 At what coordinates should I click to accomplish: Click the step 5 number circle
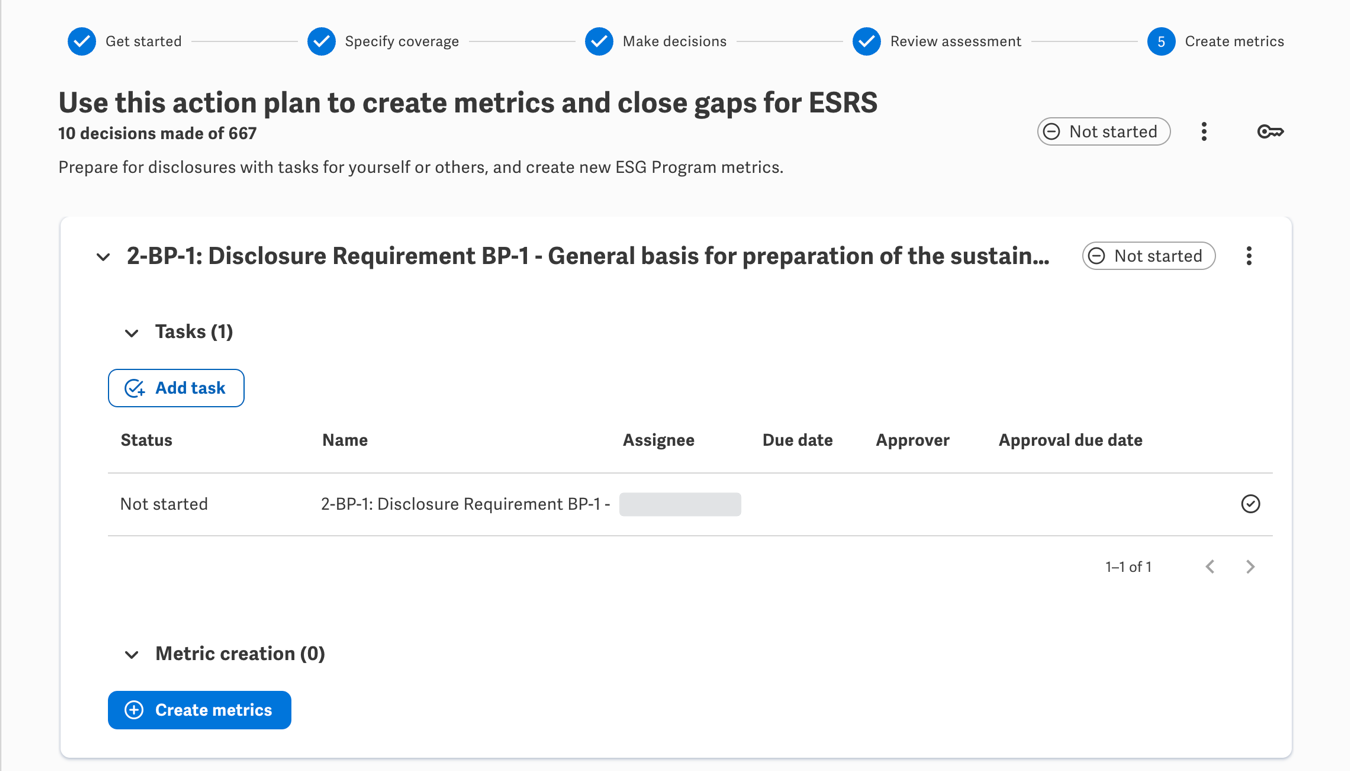point(1161,41)
